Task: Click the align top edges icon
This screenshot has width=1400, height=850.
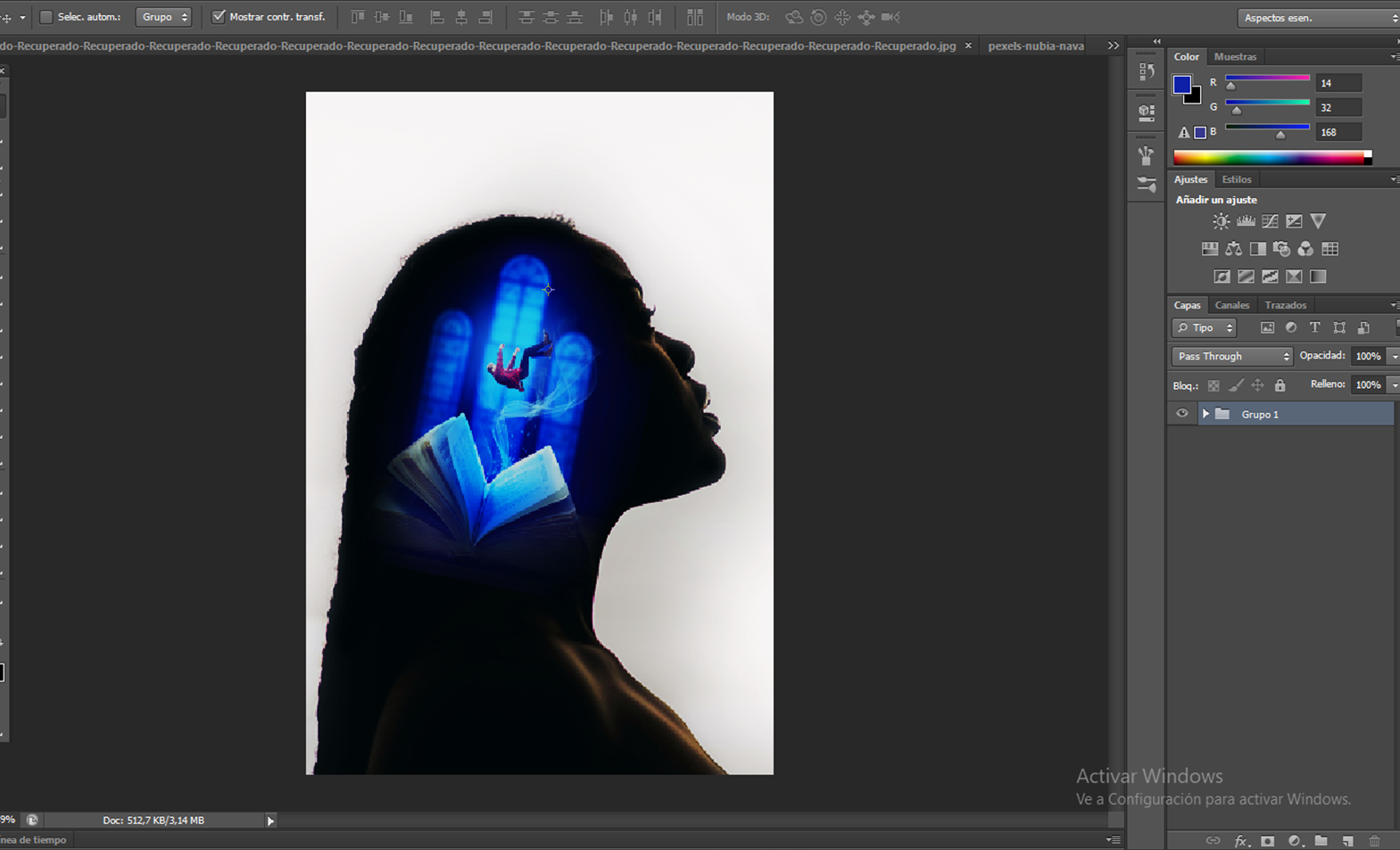Action: point(358,17)
